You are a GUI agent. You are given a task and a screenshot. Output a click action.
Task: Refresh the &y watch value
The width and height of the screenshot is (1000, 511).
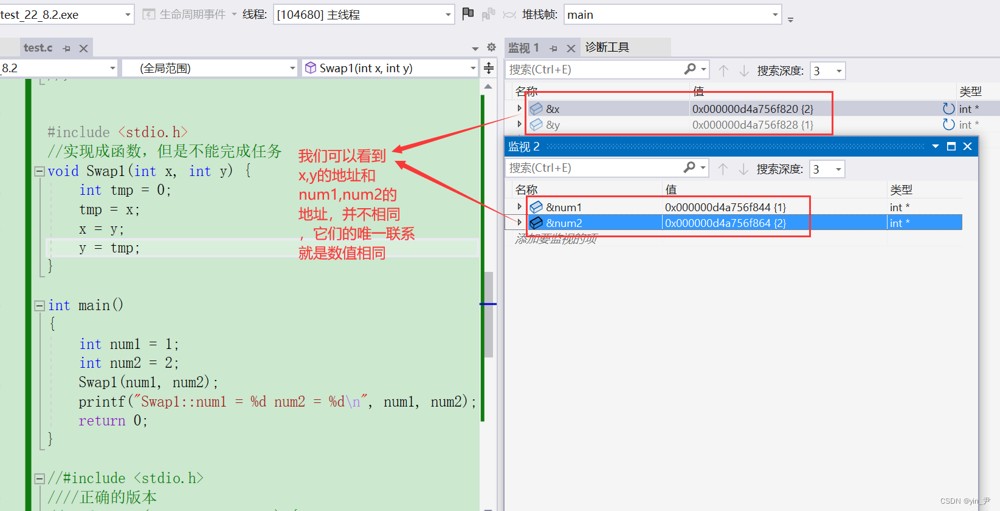[x=948, y=124]
